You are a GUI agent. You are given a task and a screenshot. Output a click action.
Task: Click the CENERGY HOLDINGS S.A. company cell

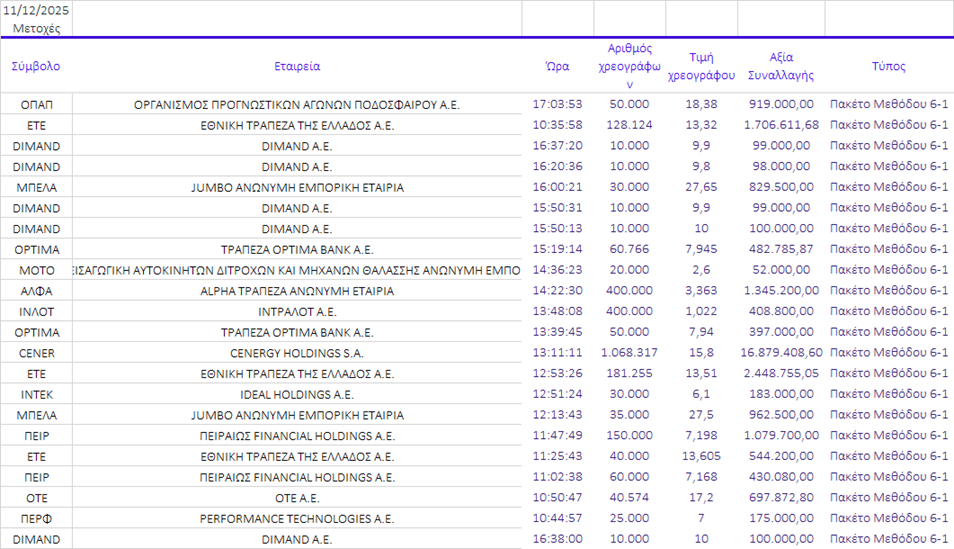pyautogui.click(x=297, y=353)
